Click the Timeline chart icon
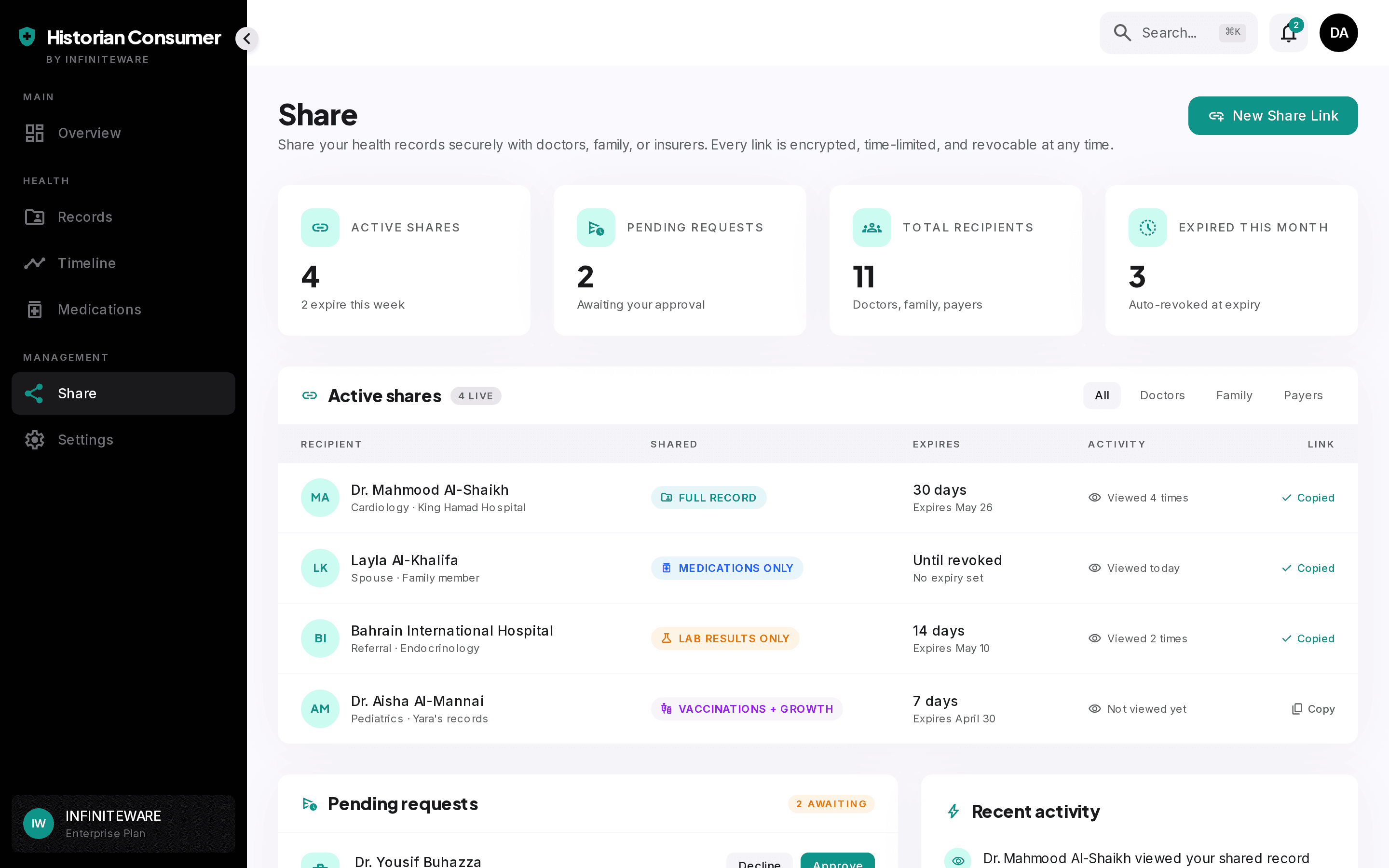This screenshot has width=1389, height=868. pyautogui.click(x=34, y=263)
